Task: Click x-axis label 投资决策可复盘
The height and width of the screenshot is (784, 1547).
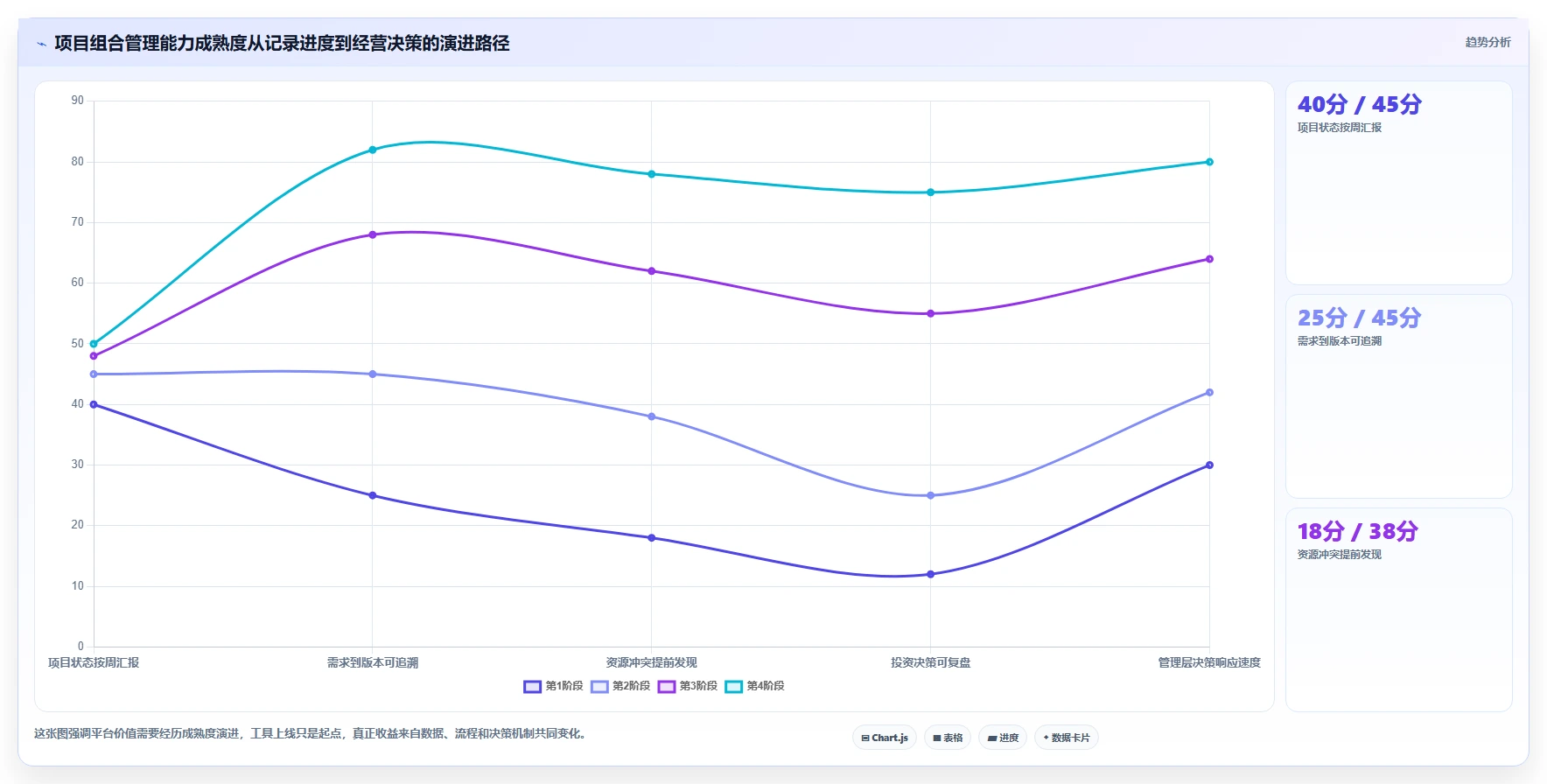Action: click(x=930, y=662)
